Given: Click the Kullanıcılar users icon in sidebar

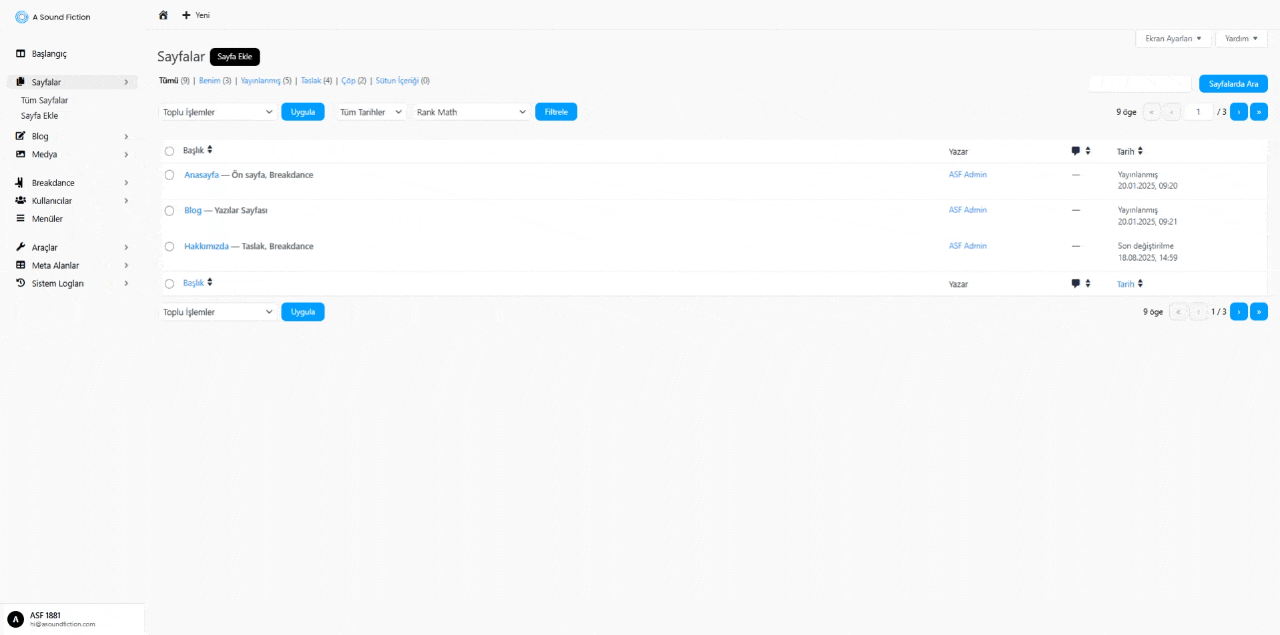Looking at the screenshot, I should point(21,201).
